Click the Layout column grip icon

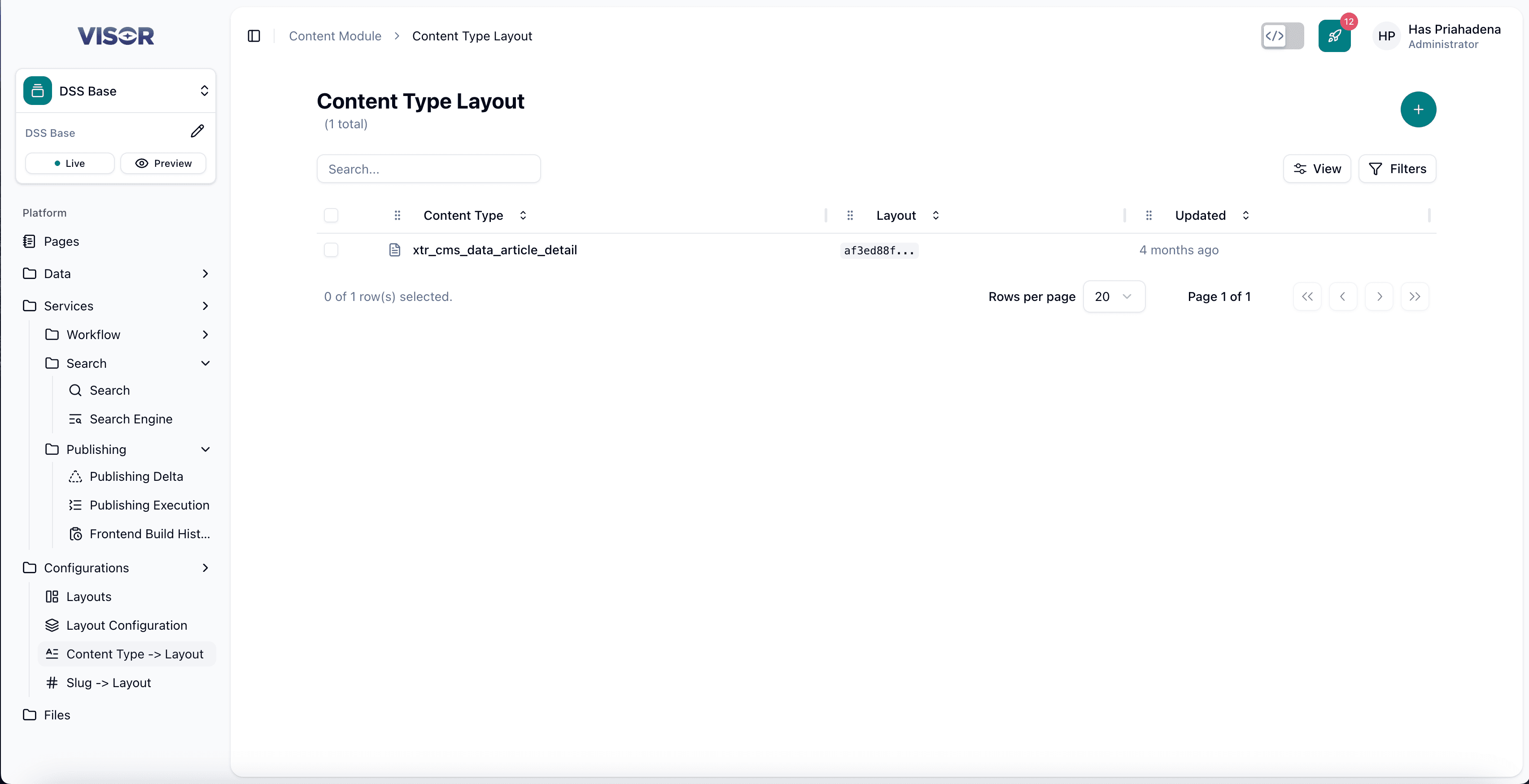point(850,215)
